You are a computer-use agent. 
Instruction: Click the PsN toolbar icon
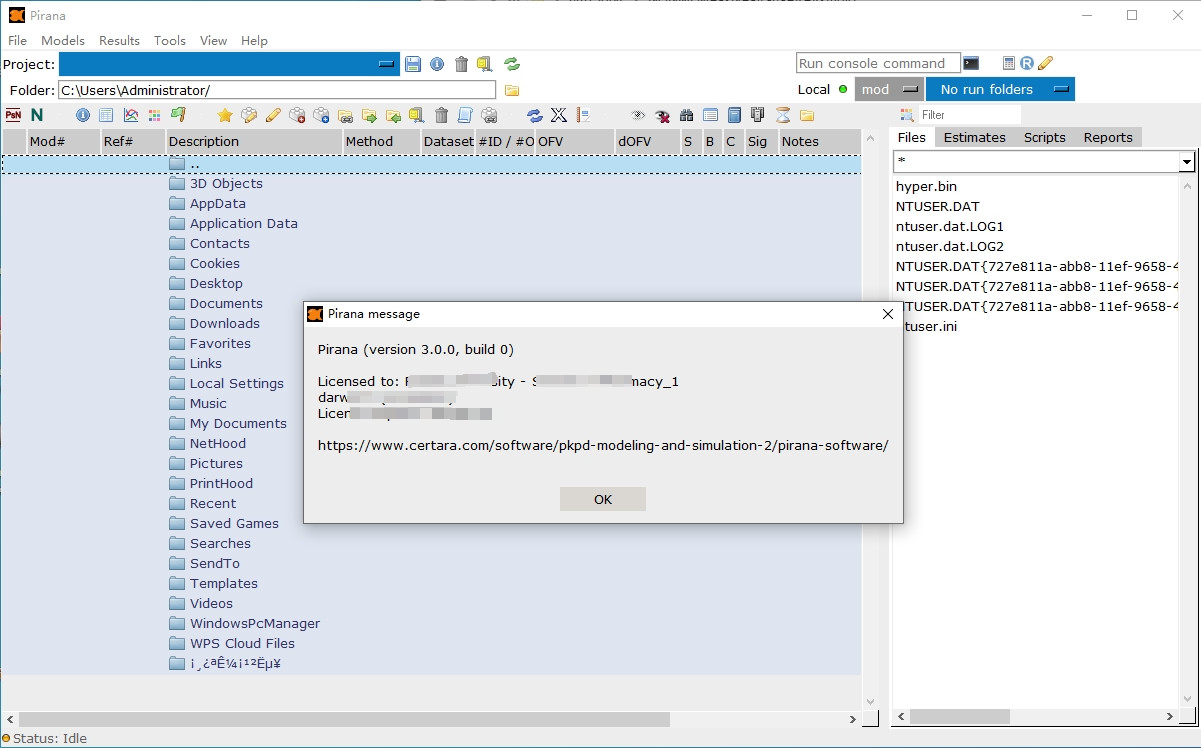pyautogui.click(x=13, y=115)
